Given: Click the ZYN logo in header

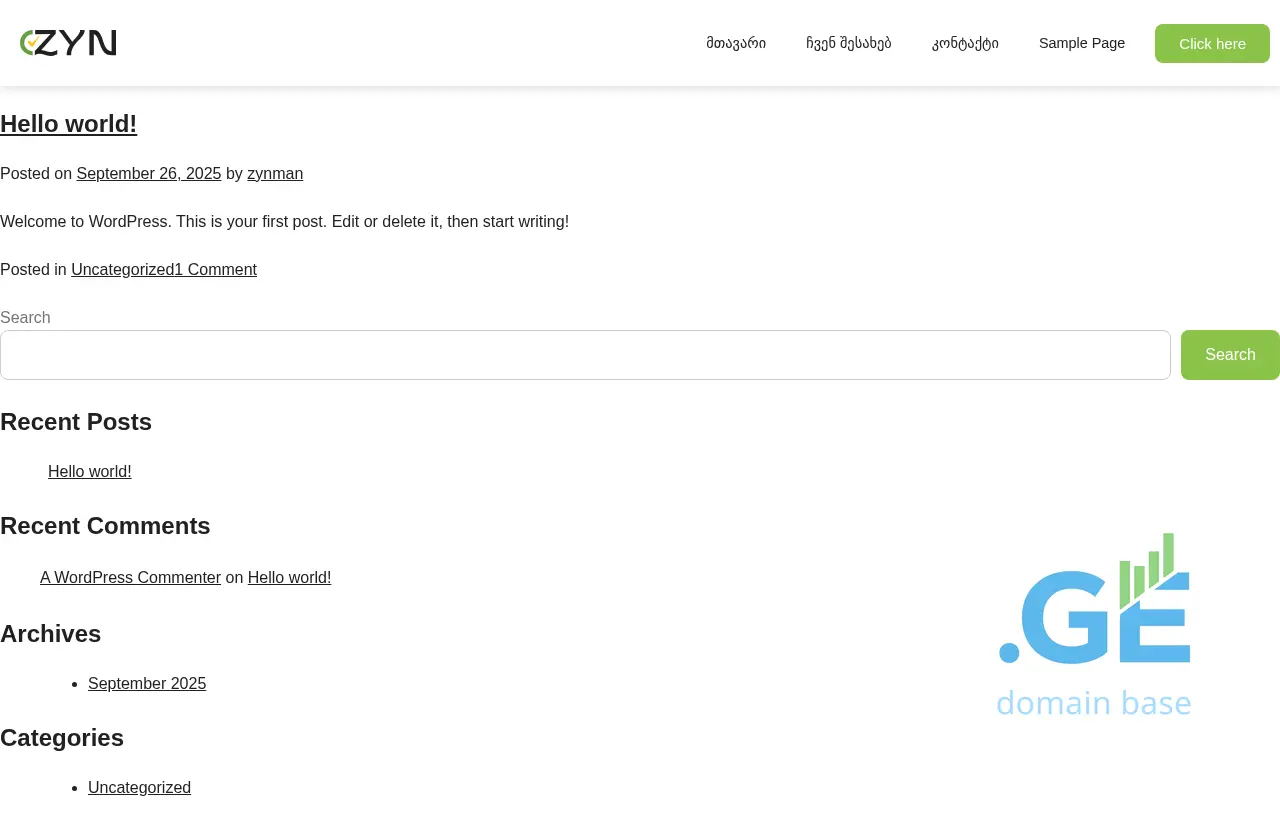Looking at the screenshot, I should pos(68,43).
